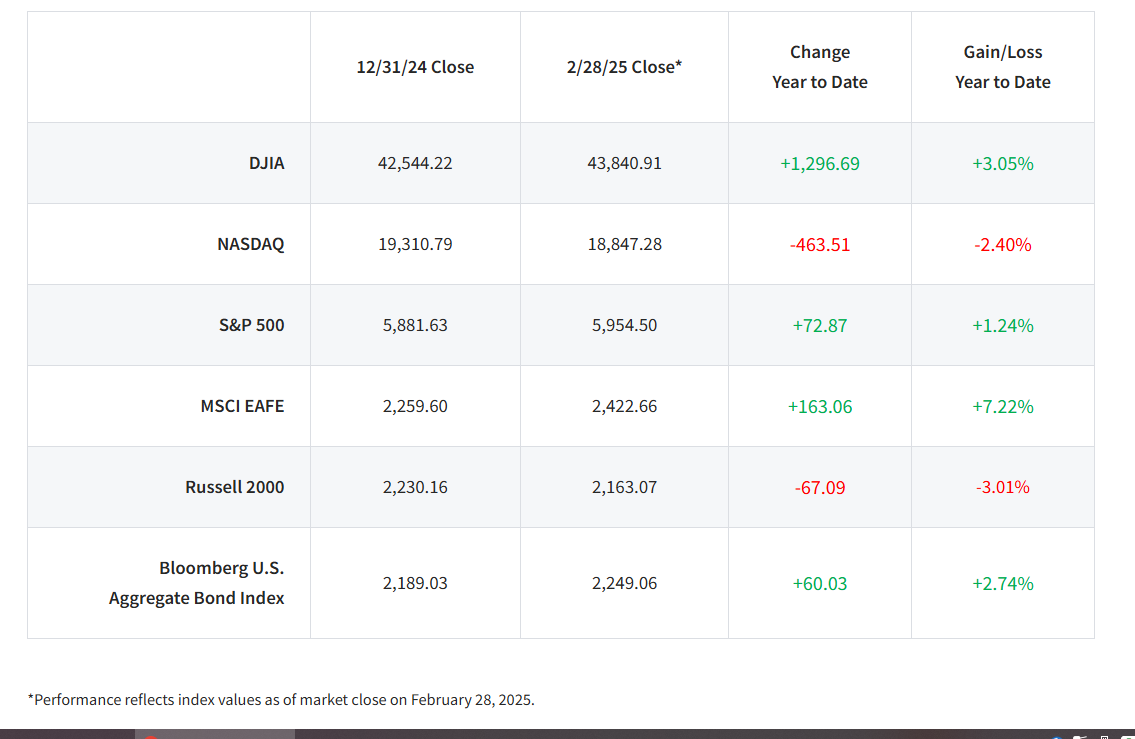Select the DJIA row label

pyautogui.click(x=266, y=163)
